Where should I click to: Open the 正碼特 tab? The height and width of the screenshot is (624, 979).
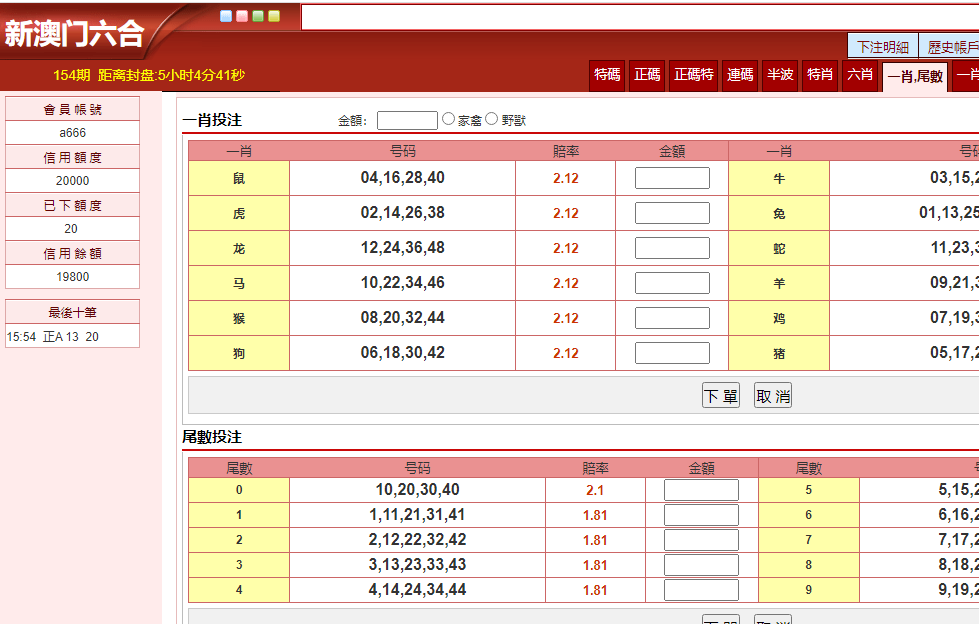(x=693, y=75)
